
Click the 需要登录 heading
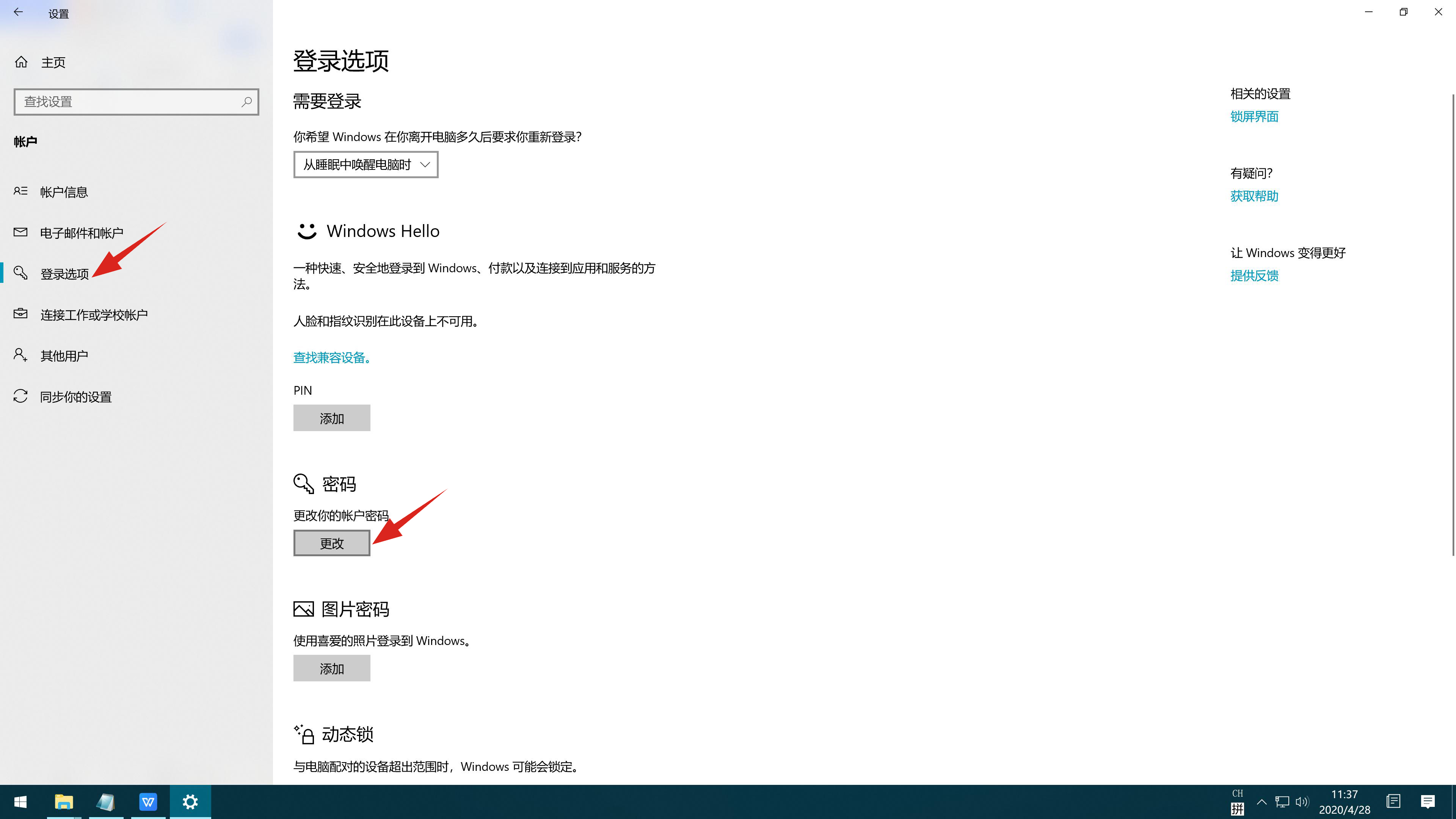coord(327,101)
